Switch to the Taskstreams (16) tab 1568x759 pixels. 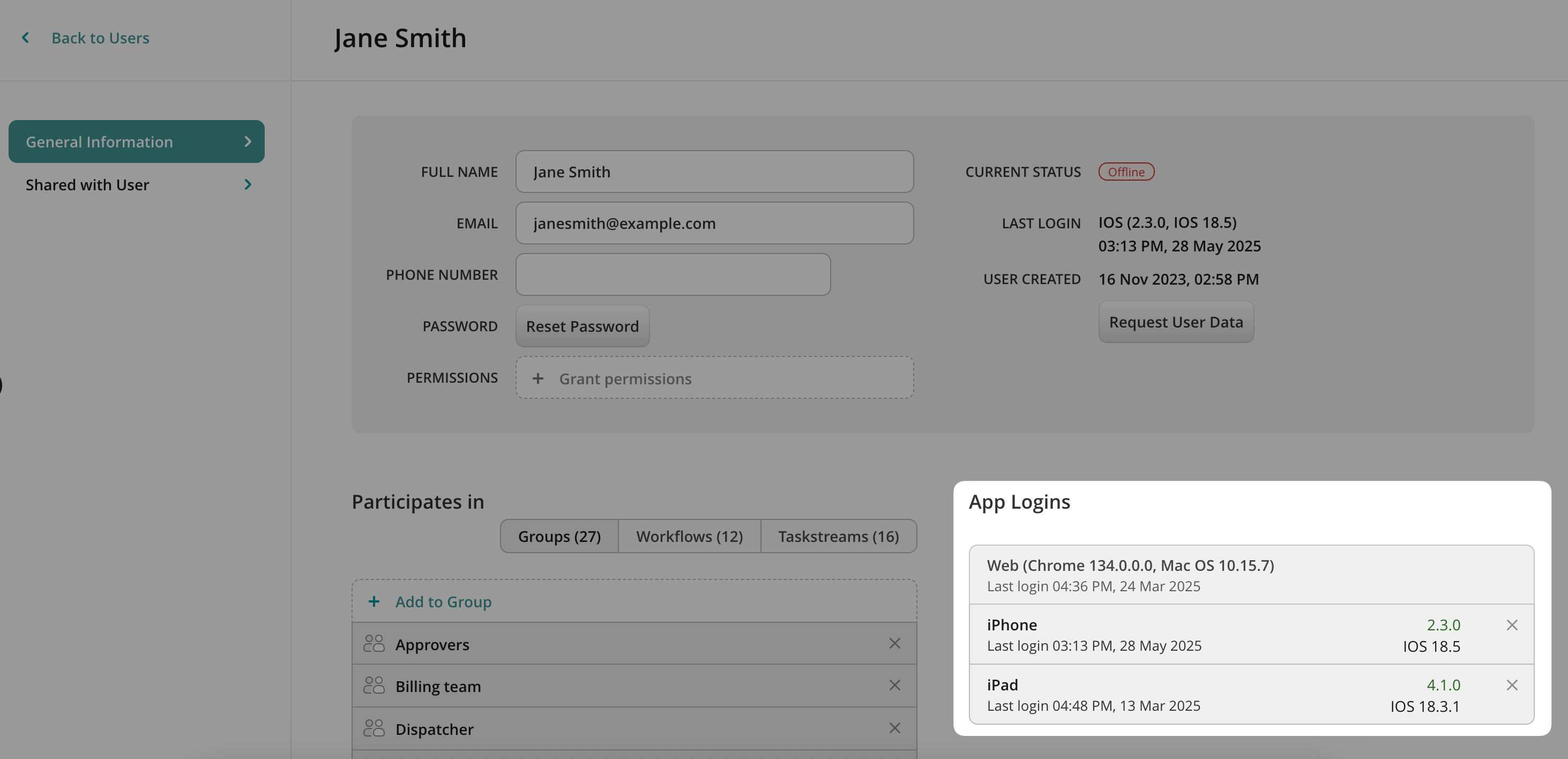click(838, 536)
